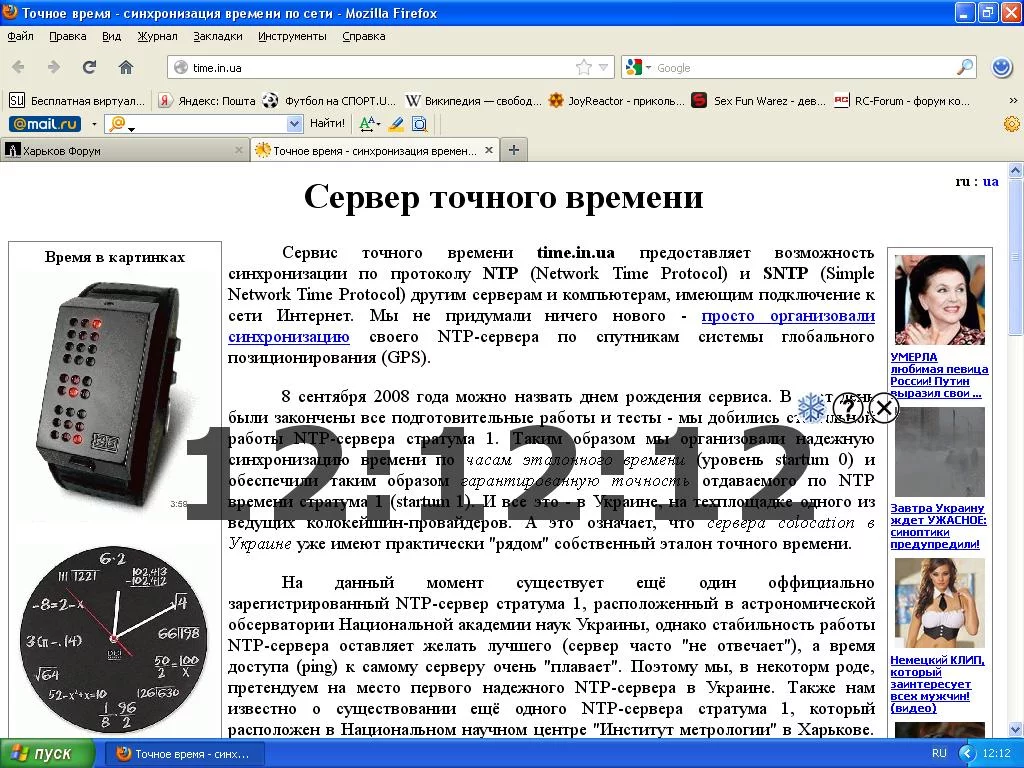Reload the time.in.ua page

tap(89, 67)
